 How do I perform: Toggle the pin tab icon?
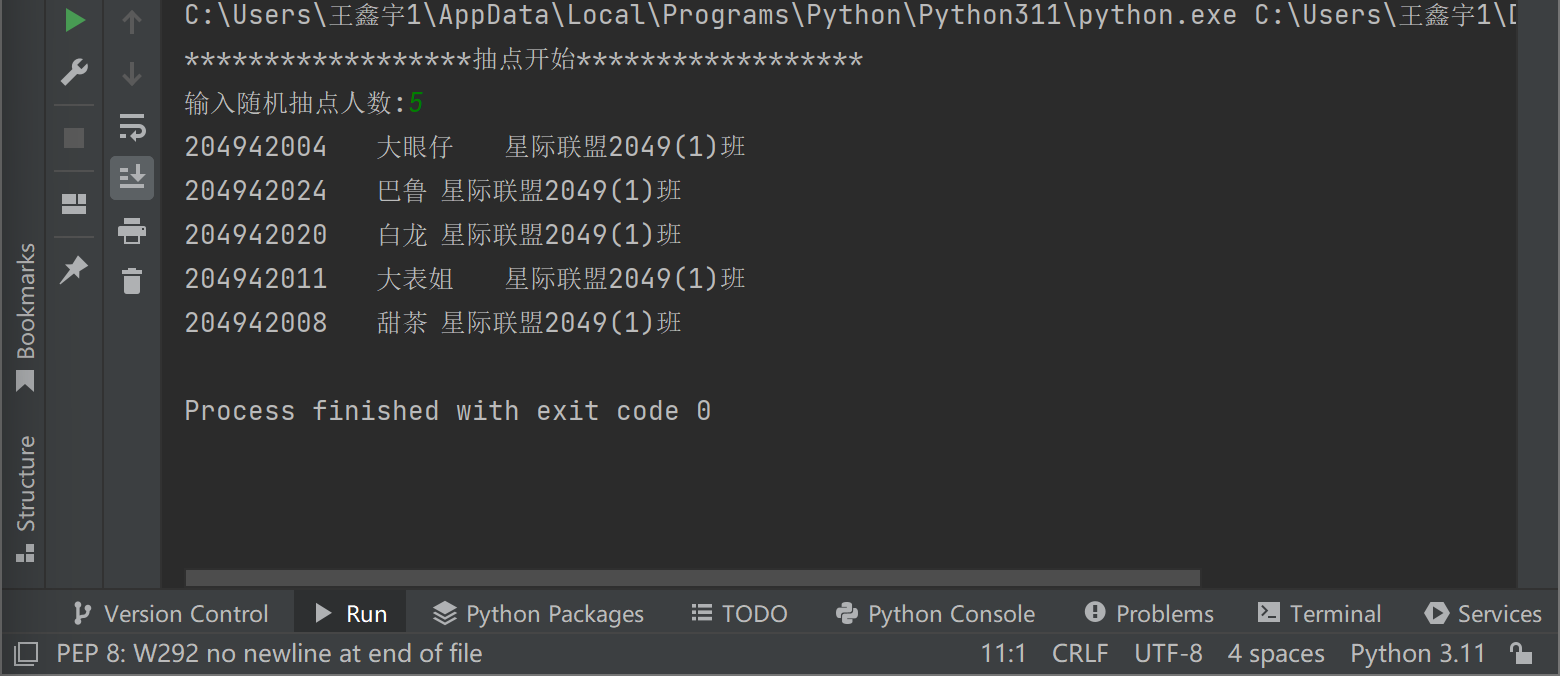74,268
